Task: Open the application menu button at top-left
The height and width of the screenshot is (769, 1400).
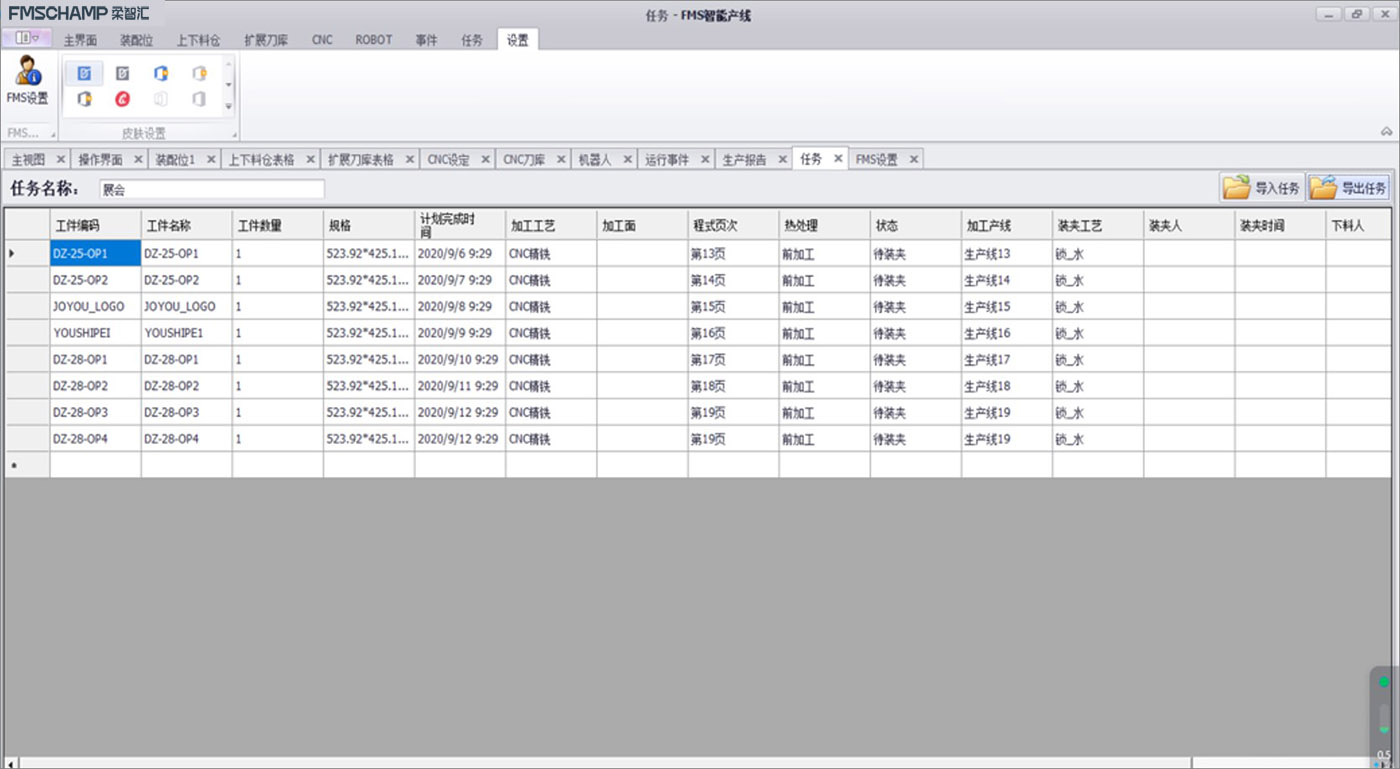Action: [27, 38]
